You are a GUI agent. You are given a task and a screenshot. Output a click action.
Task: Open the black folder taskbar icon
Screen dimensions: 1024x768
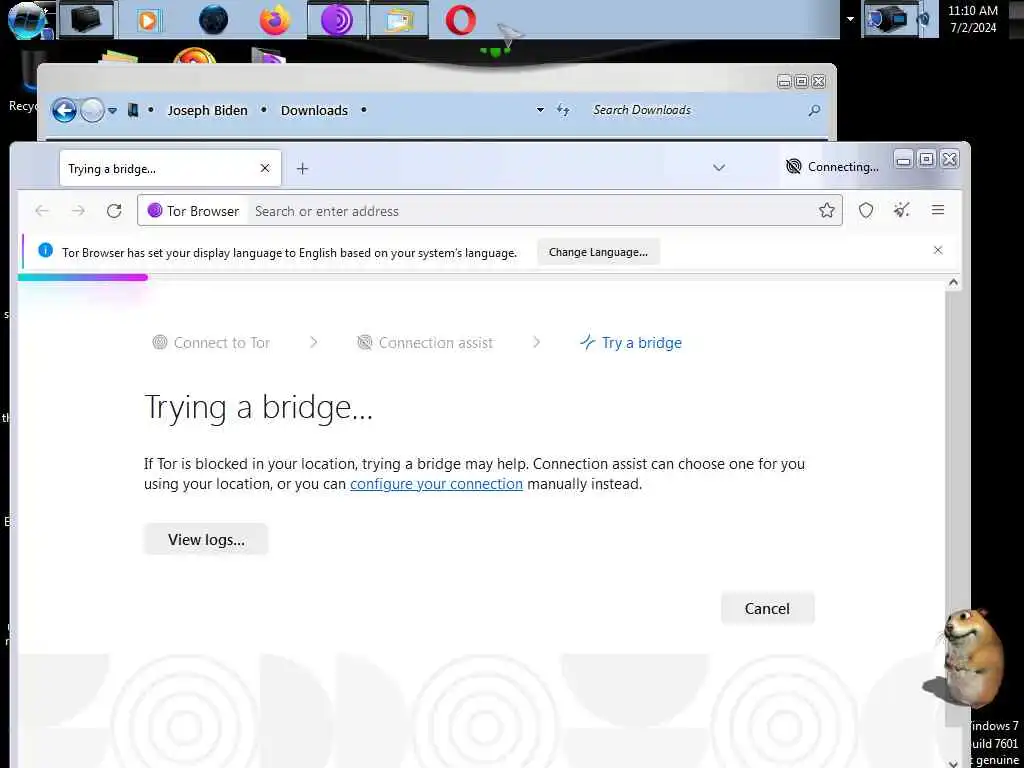86,20
